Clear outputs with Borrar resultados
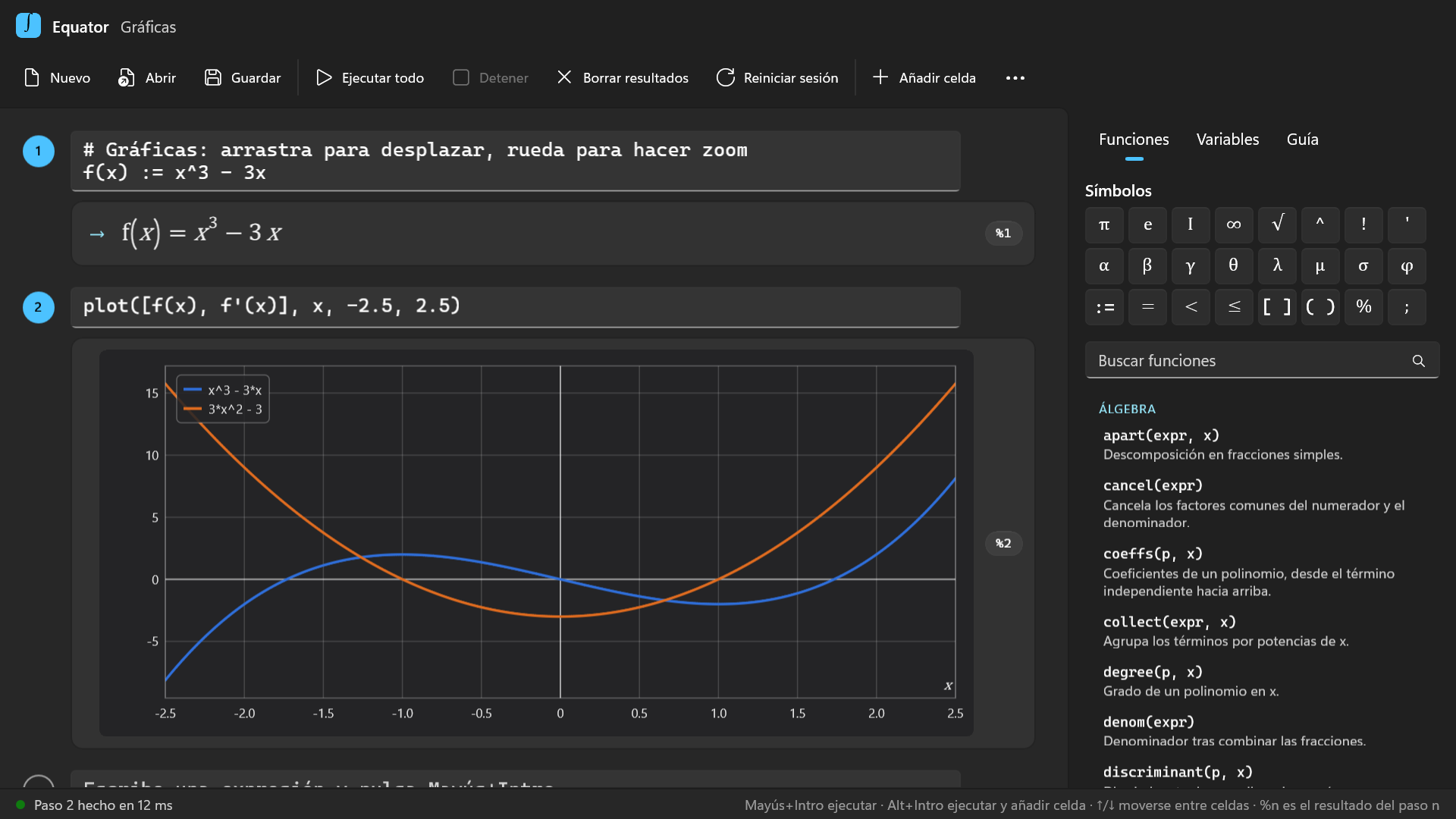 click(623, 77)
